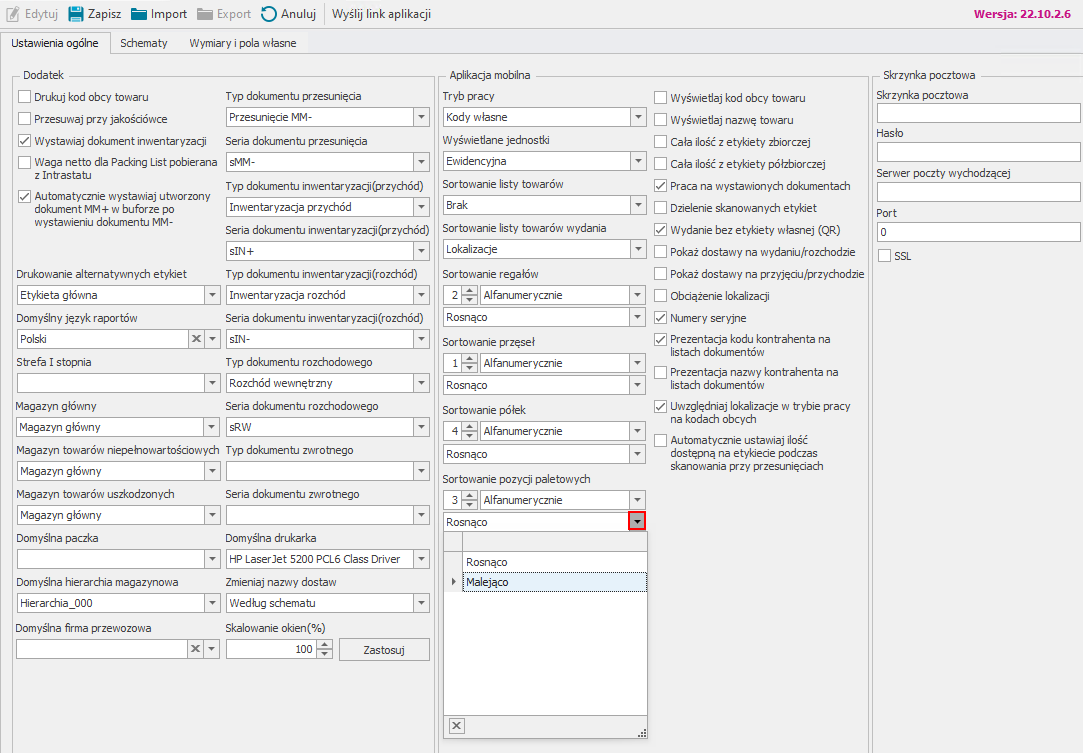
Task: Clear Domyślna firma przewozowa with X icon
Action: coord(196,649)
